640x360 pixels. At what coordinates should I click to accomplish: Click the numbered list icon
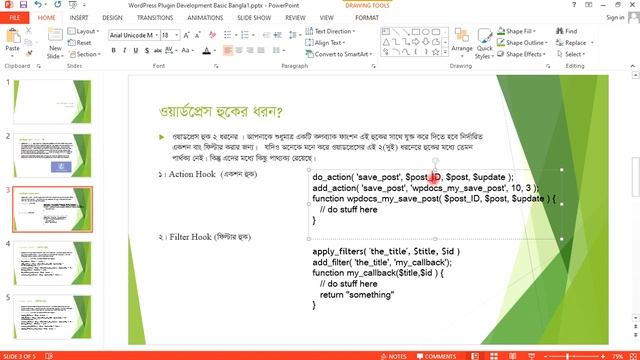245,35
